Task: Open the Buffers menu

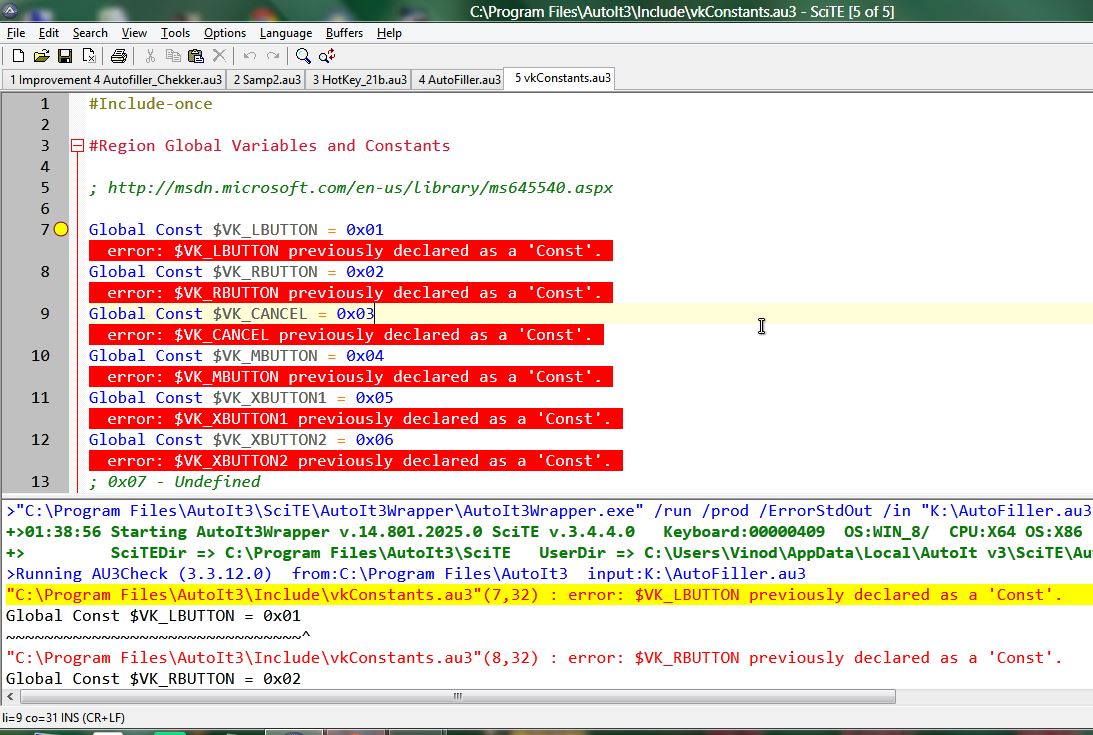Action: click(344, 33)
